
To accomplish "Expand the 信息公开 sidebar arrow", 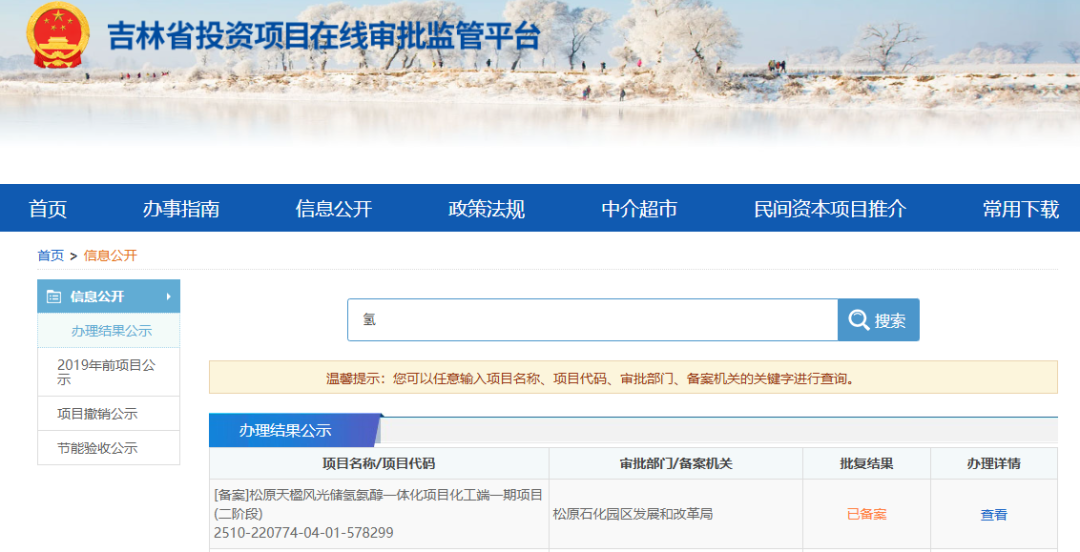I will [168, 296].
